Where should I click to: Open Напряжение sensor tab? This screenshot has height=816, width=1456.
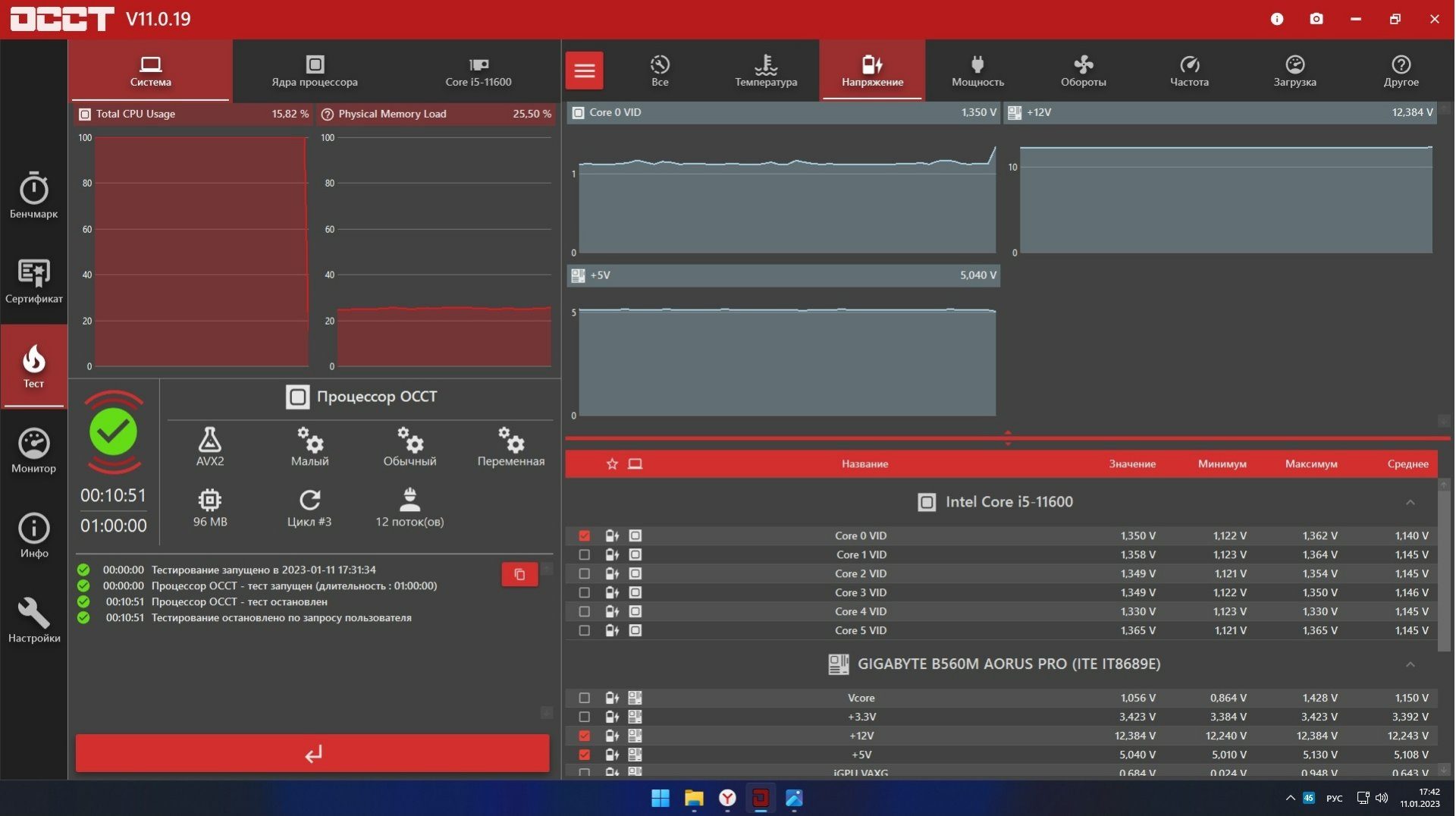click(x=872, y=71)
